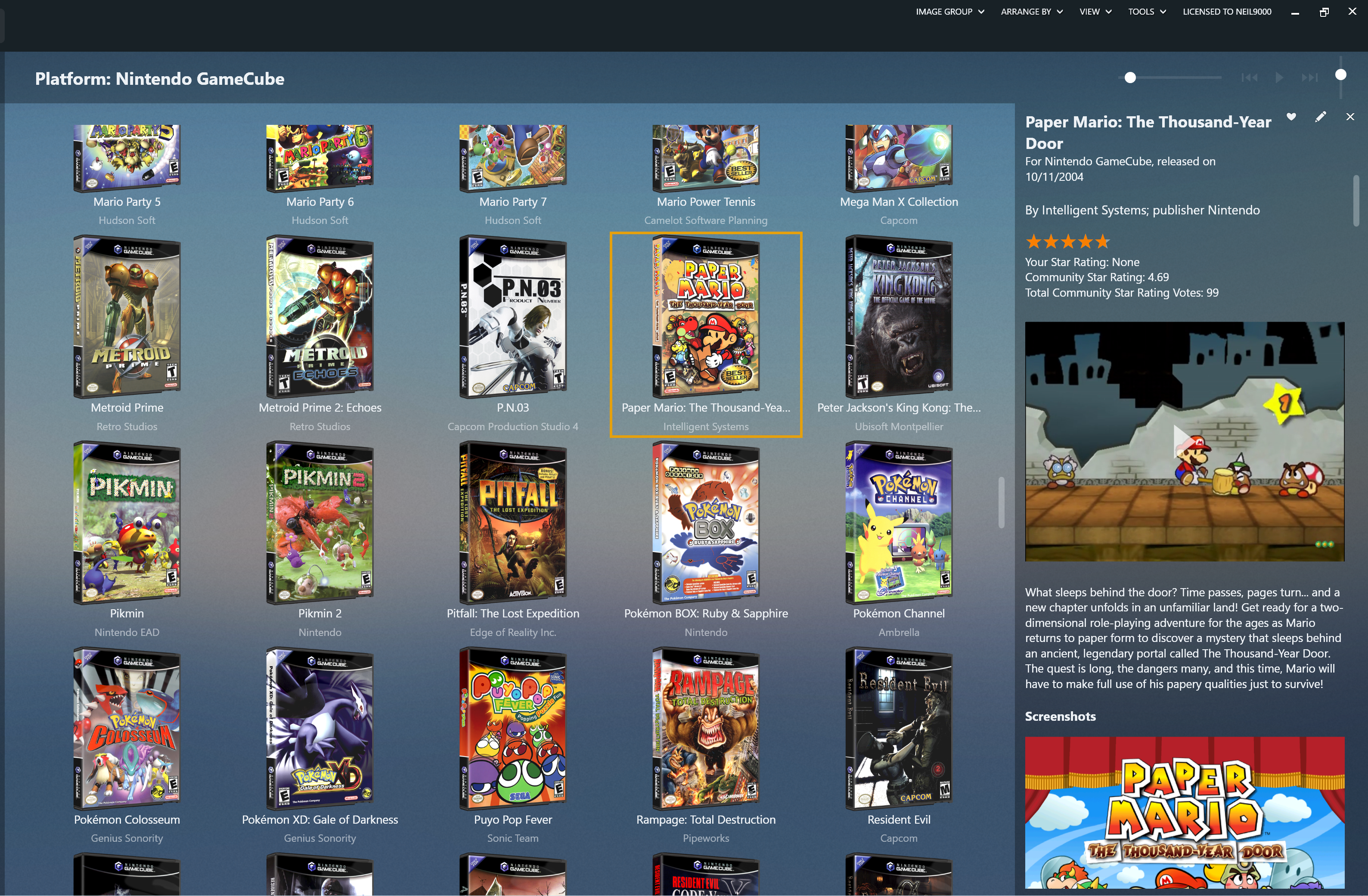Rate the game with the fifth star
The image size is (1368, 896).
coord(1102,242)
